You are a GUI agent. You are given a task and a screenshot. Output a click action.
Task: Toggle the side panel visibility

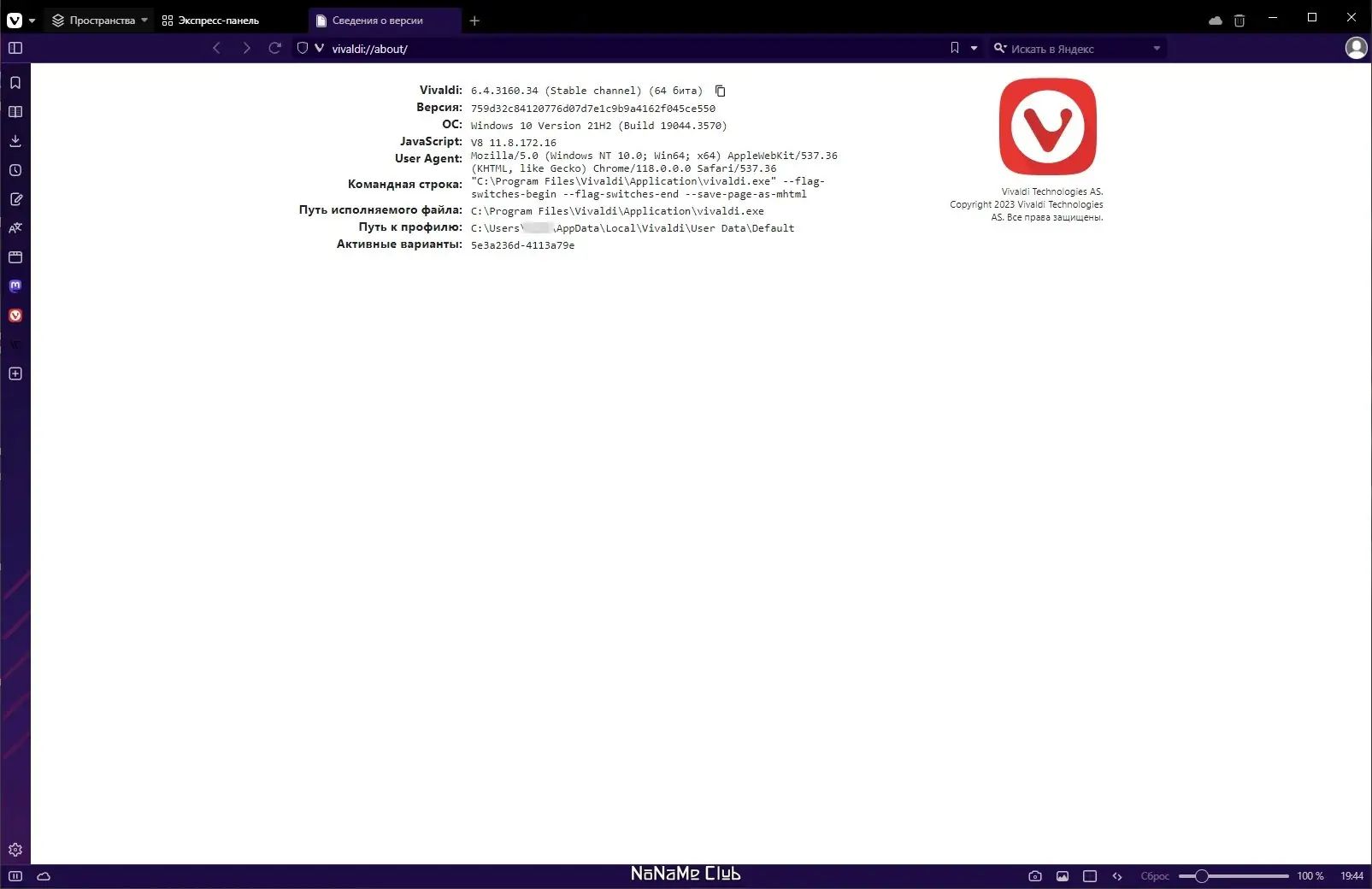click(15, 49)
